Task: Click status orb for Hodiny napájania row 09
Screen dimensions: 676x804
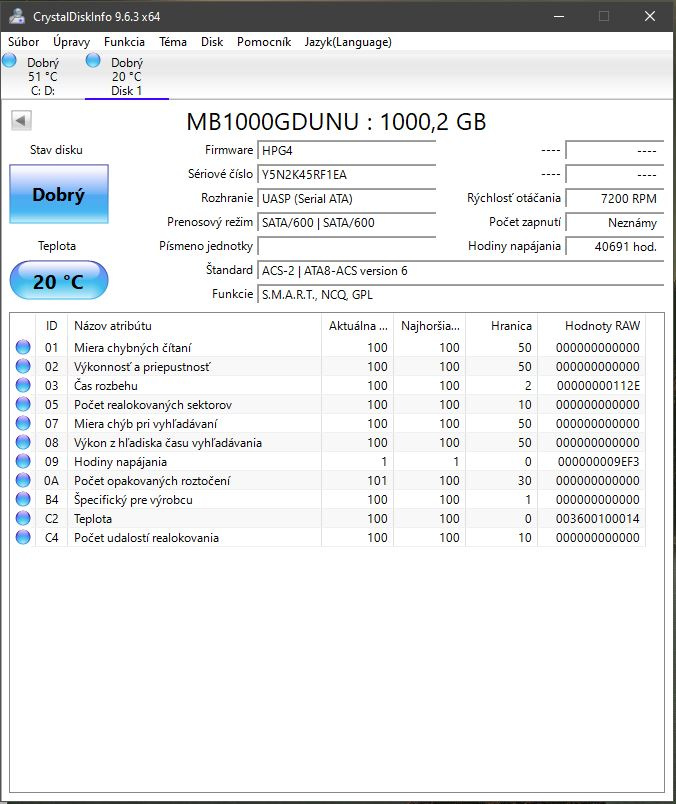Action: pos(23,461)
